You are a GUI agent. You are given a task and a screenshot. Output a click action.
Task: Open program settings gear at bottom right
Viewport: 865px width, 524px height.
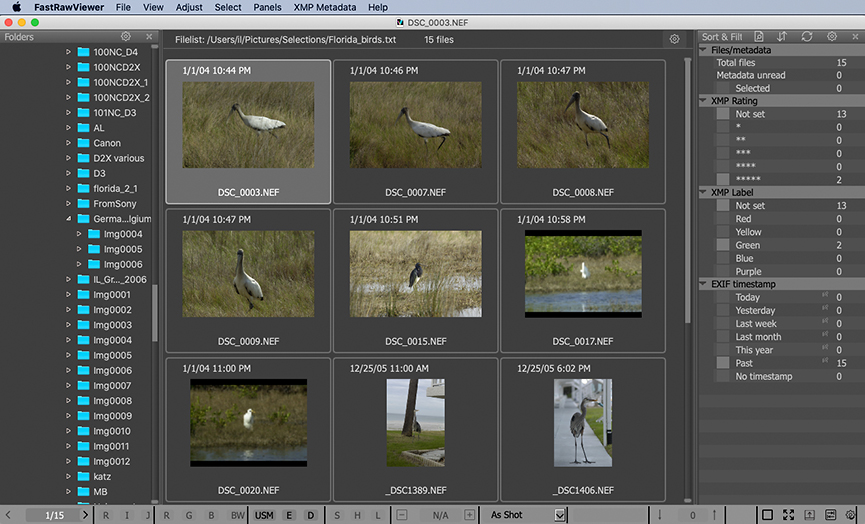pyautogui.click(x=850, y=515)
